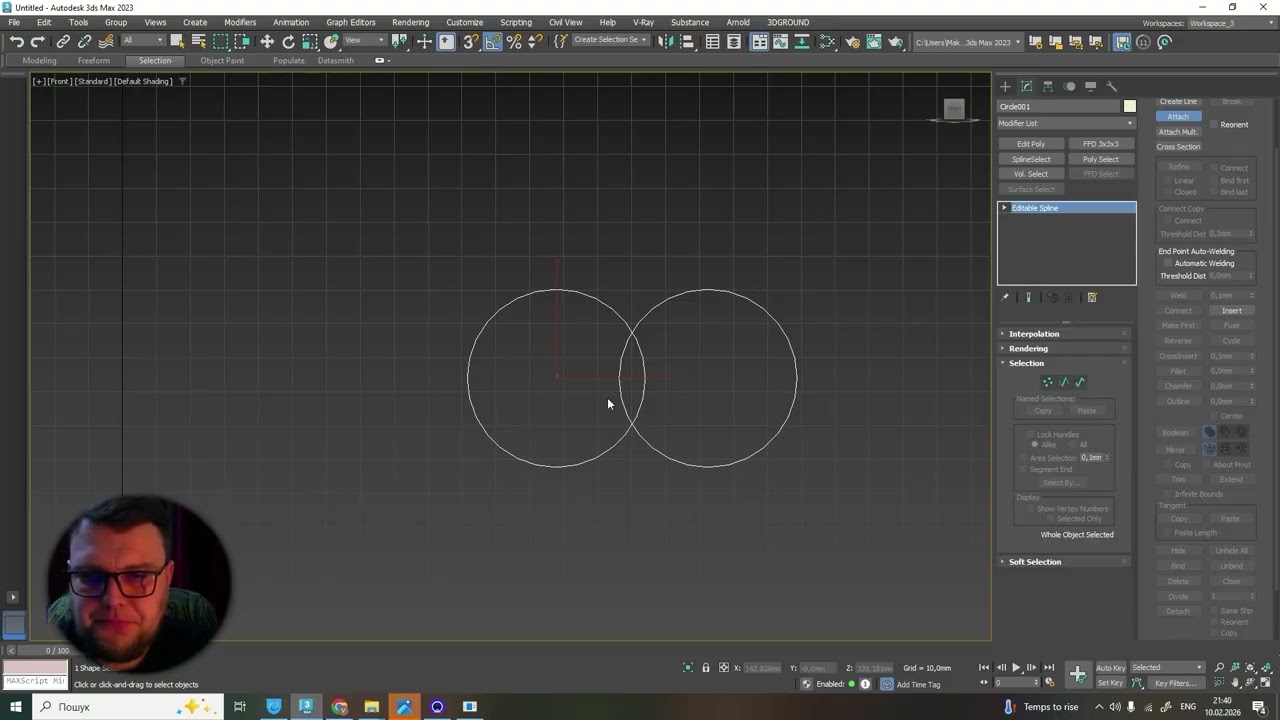
Task: Enable the Automatic Welding checkbox
Action: (x=1169, y=263)
